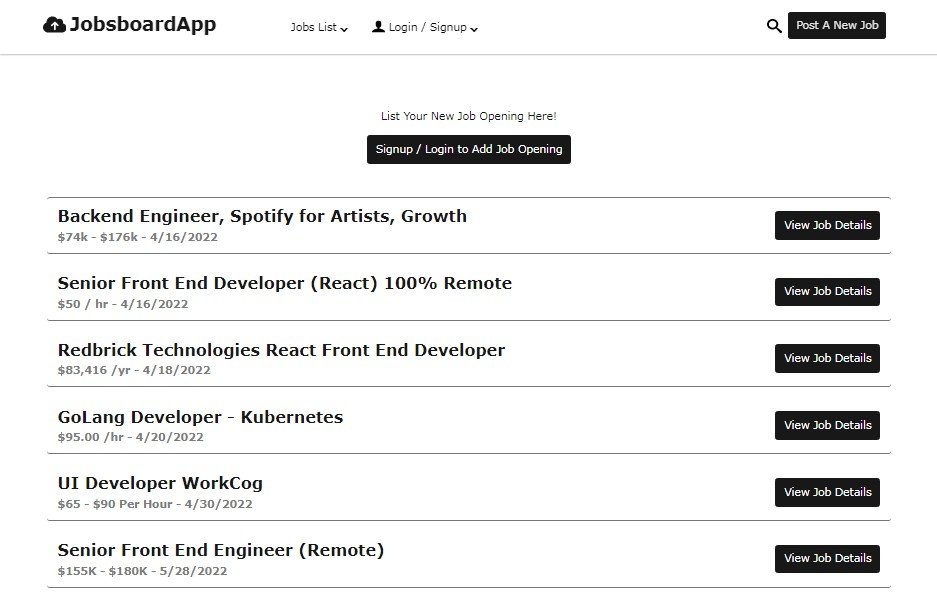Viewport: 937px width, 607px height.
Task: Click 'List Your New Job Opening Here!' text
Action: pyautogui.click(x=468, y=115)
